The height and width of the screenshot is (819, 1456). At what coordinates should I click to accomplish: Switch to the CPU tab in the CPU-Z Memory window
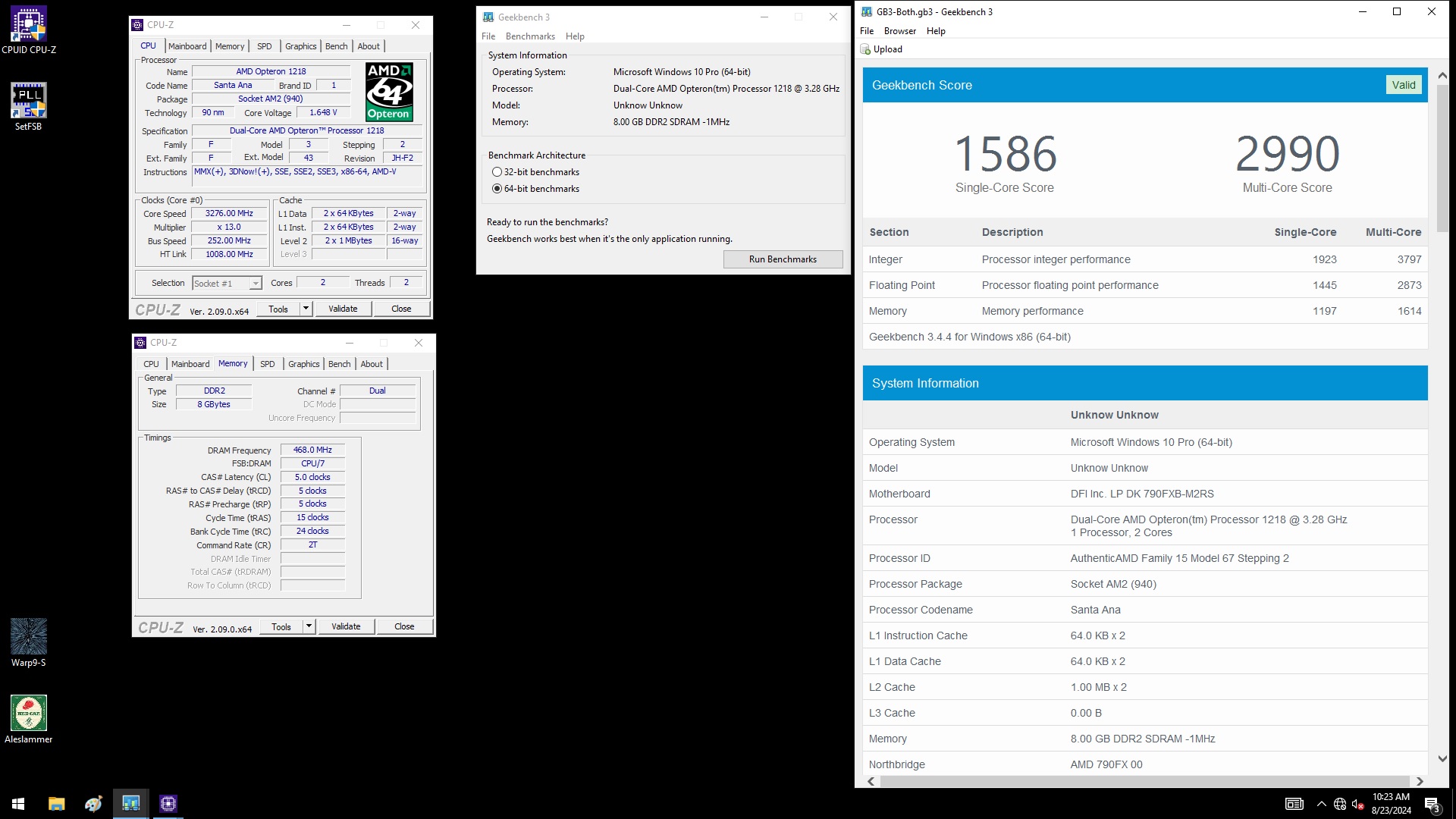point(151,364)
